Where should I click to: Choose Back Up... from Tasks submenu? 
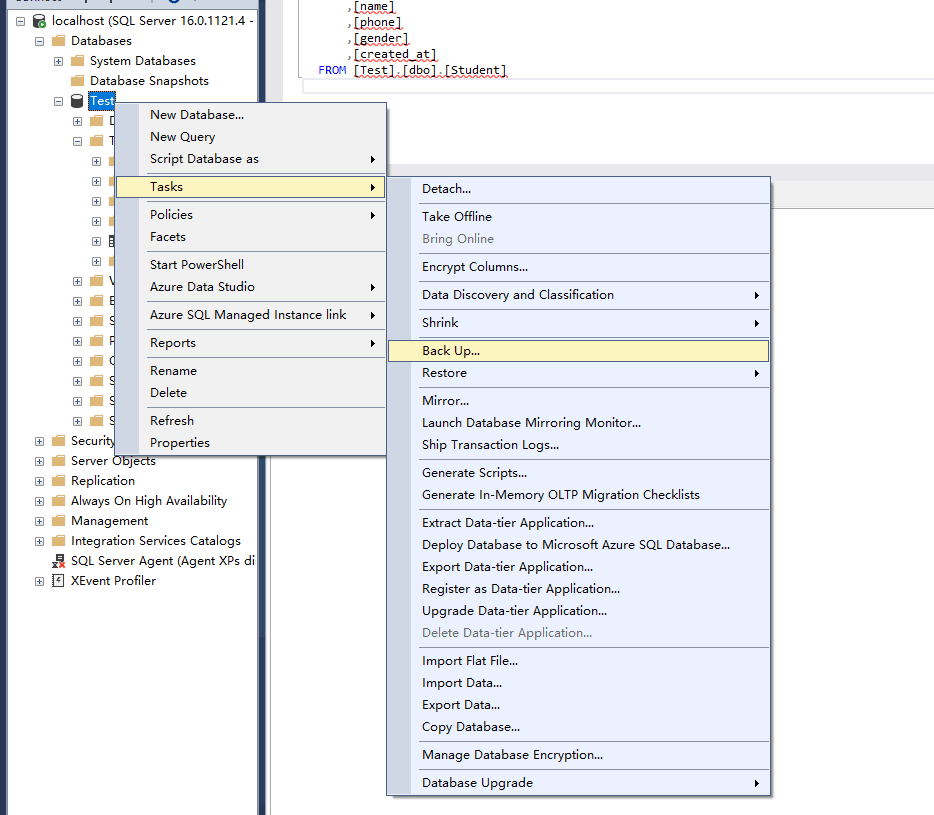(x=451, y=351)
